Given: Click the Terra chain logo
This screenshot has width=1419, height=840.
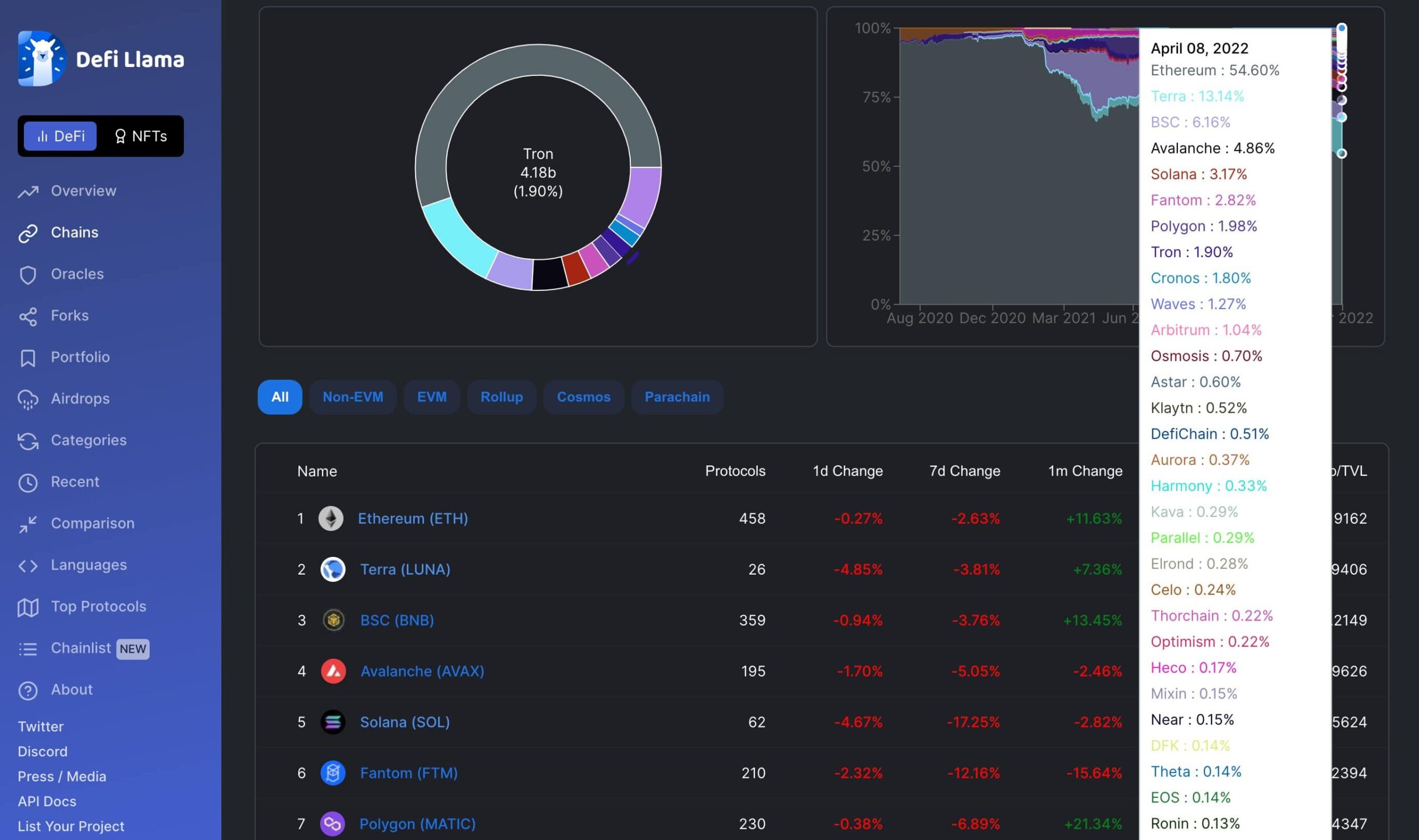Looking at the screenshot, I should (x=333, y=570).
